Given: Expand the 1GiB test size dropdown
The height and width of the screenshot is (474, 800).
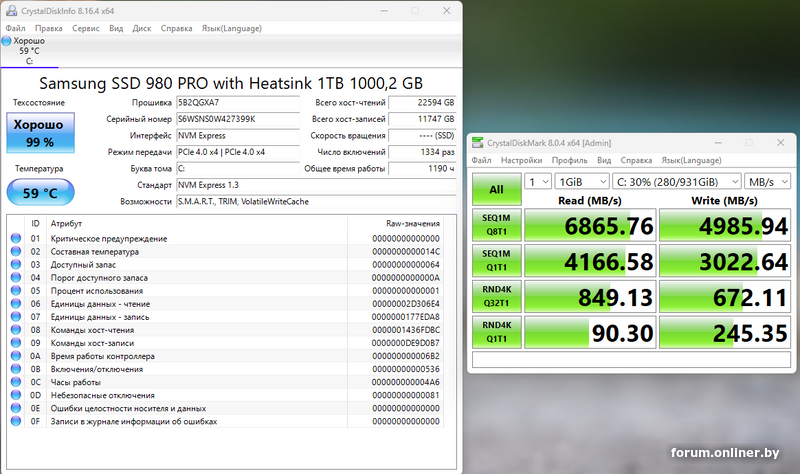Looking at the screenshot, I should (583, 182).
